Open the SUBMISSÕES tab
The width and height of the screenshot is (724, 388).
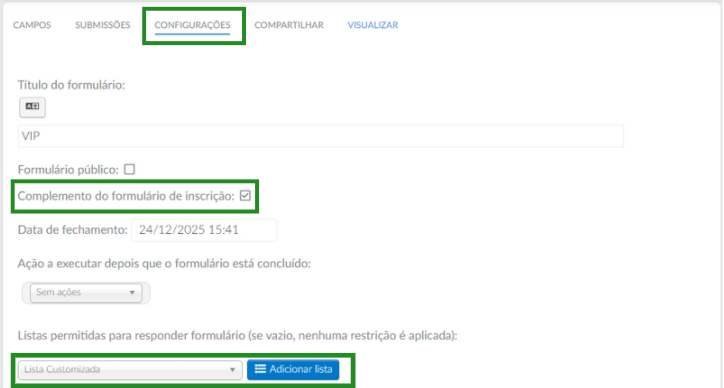tap(103, 25)
